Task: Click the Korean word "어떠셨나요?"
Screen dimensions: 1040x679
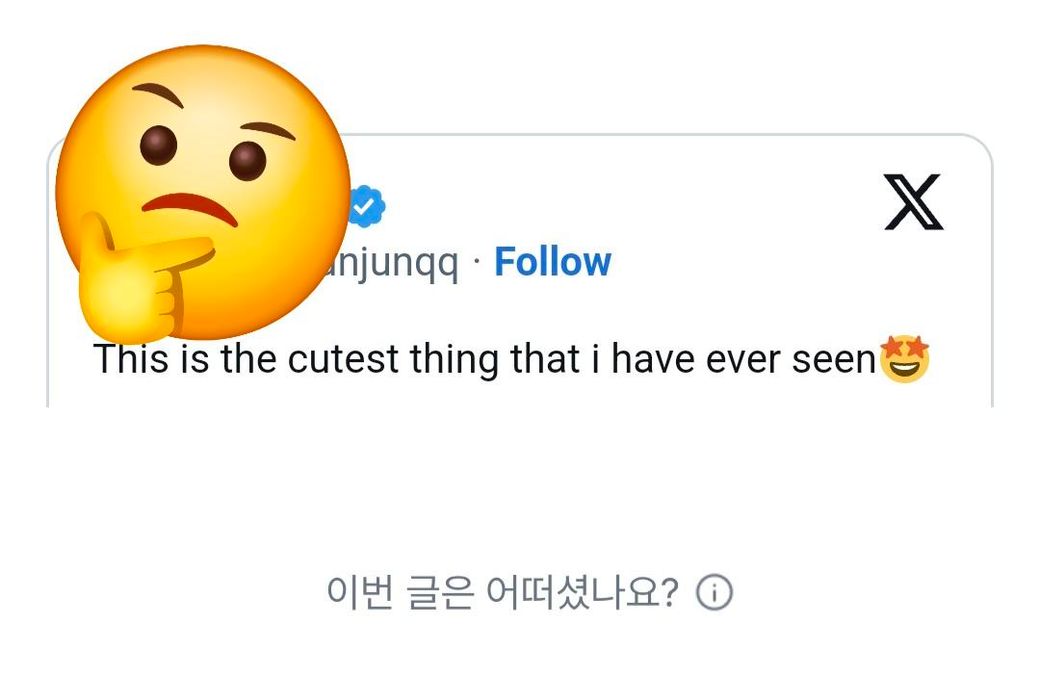Action: coord(581,593)
